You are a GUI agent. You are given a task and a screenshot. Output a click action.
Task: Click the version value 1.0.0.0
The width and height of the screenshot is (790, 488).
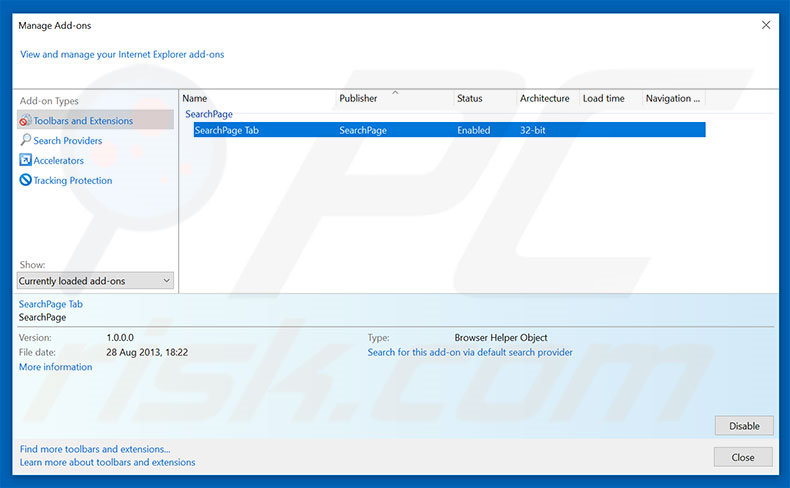click(120, 337)
